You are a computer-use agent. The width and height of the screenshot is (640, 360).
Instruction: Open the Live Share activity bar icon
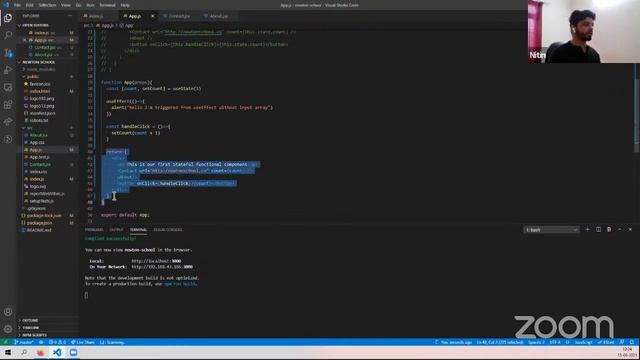8,122
